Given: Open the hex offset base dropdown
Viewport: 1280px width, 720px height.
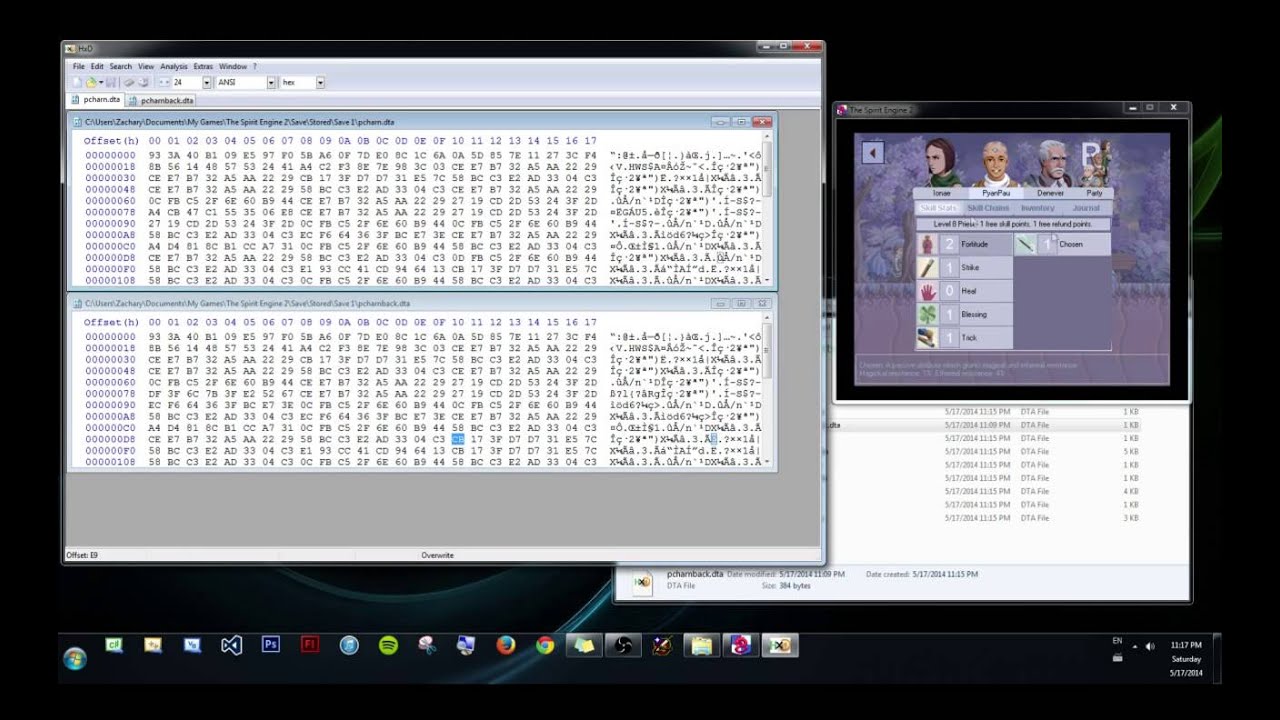Looking at the screenshot, I should 320,82.
